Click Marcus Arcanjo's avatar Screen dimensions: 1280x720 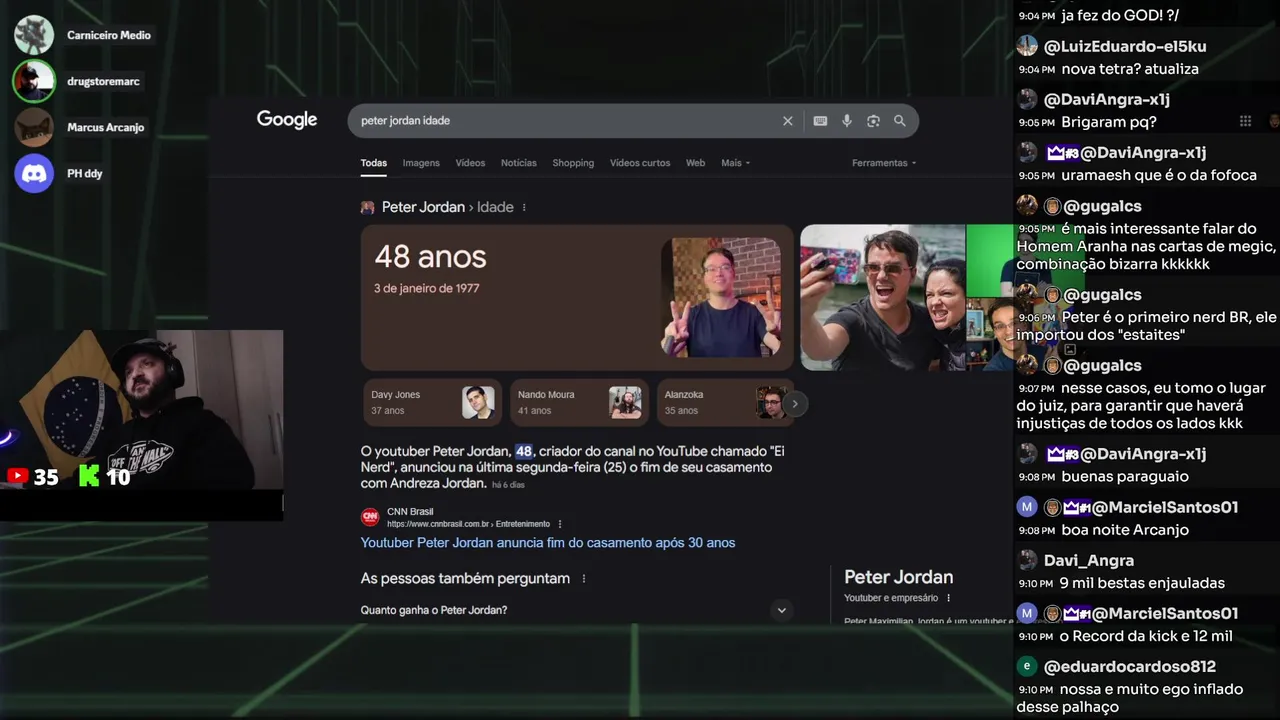tap(34, 127)
